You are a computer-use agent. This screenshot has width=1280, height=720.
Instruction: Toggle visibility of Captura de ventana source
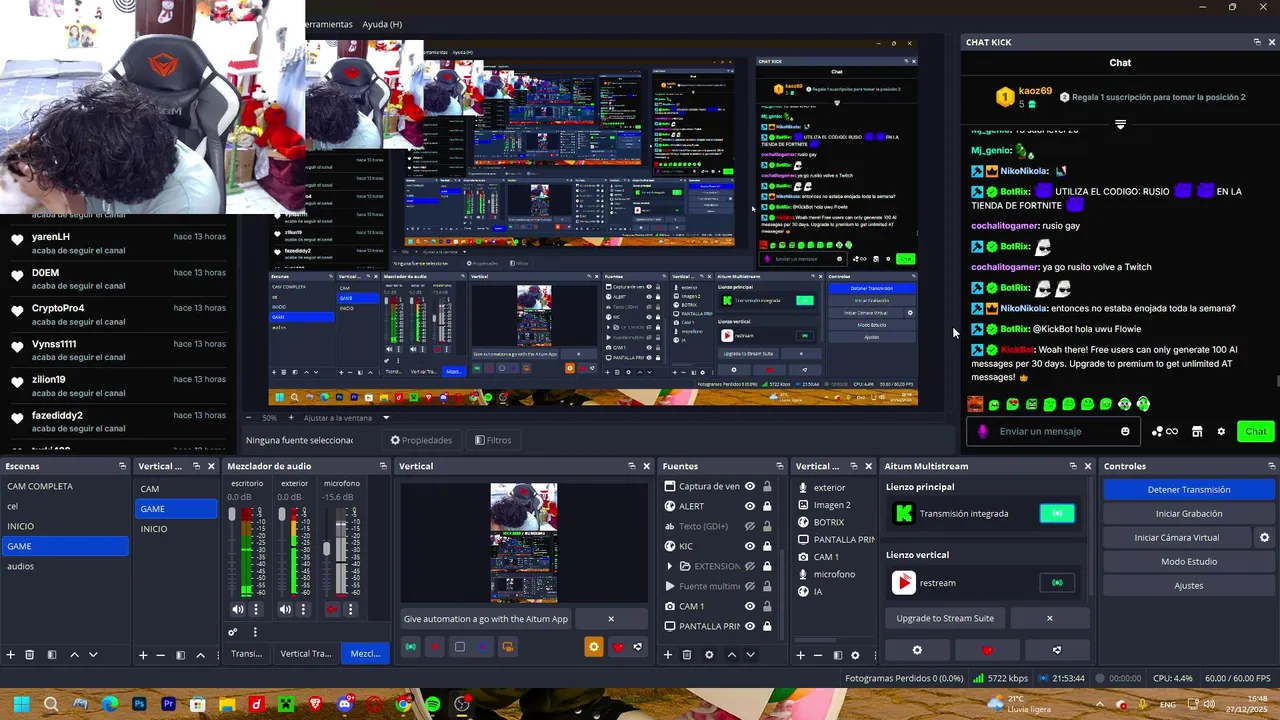(x=750, y=486)
